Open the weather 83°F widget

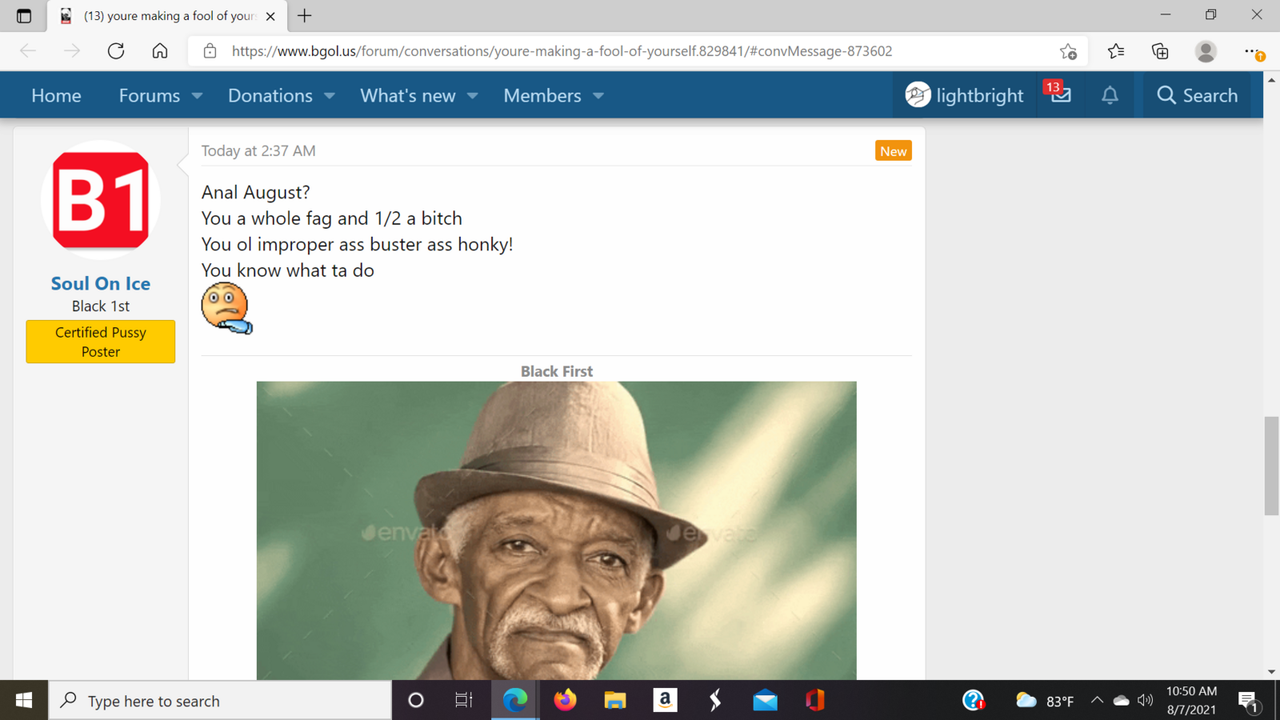pyautogui.click(x=1045, y=701)
